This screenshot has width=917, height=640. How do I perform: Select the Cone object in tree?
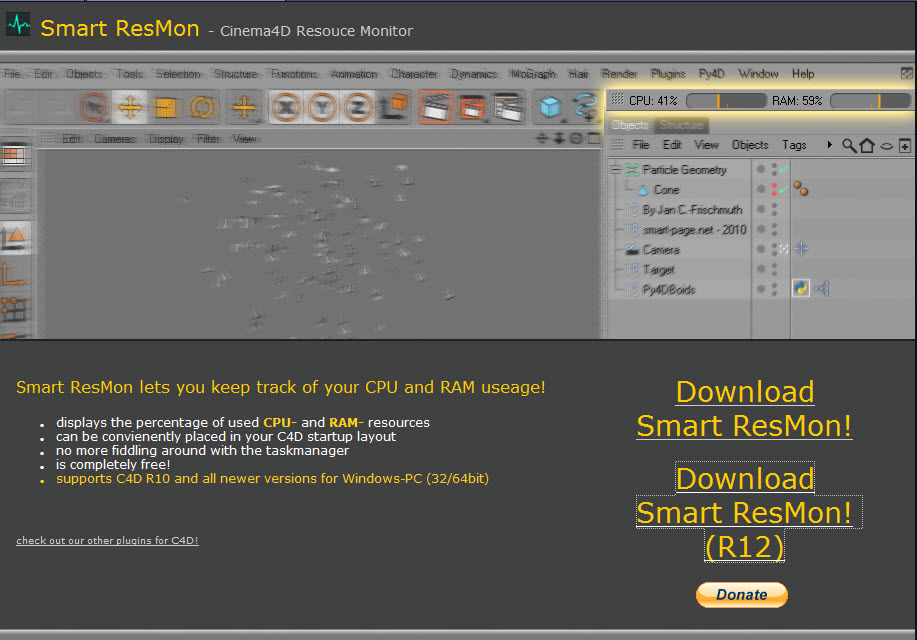pyautogui.click(x=666, y=190)
